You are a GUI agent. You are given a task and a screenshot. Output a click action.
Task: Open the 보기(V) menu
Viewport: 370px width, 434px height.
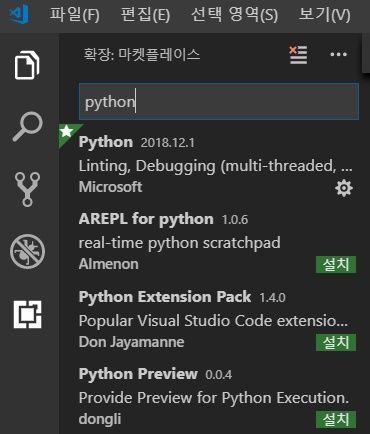pos(325,15)
